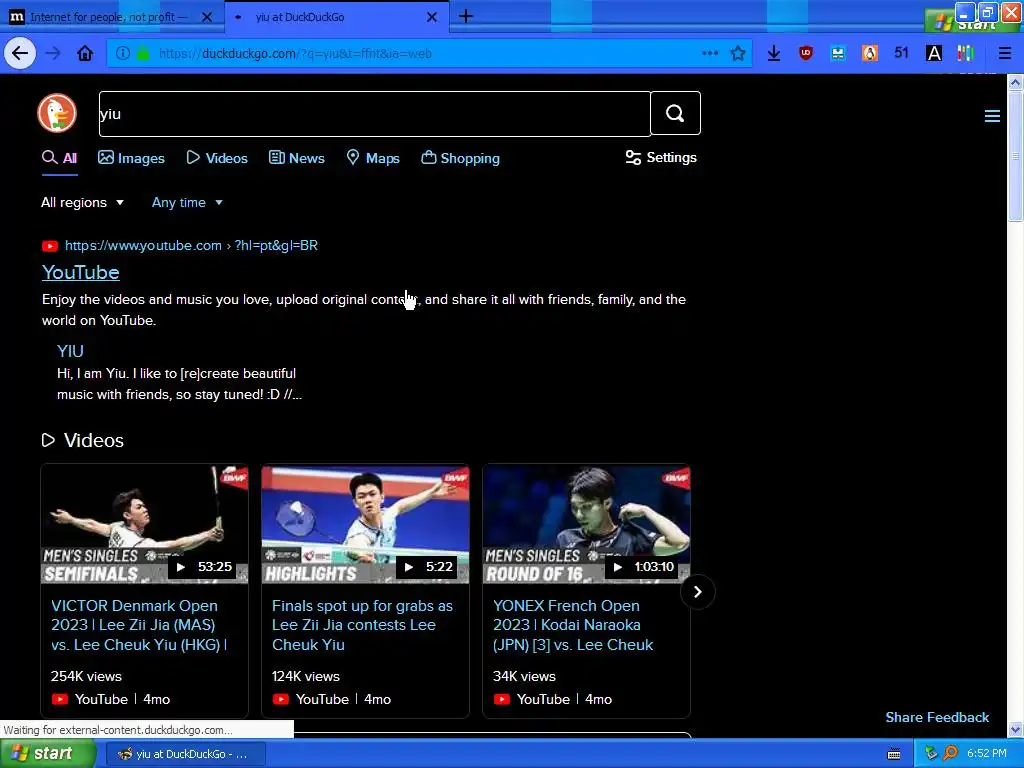Click the forward navigation arrow

(53, 54)
